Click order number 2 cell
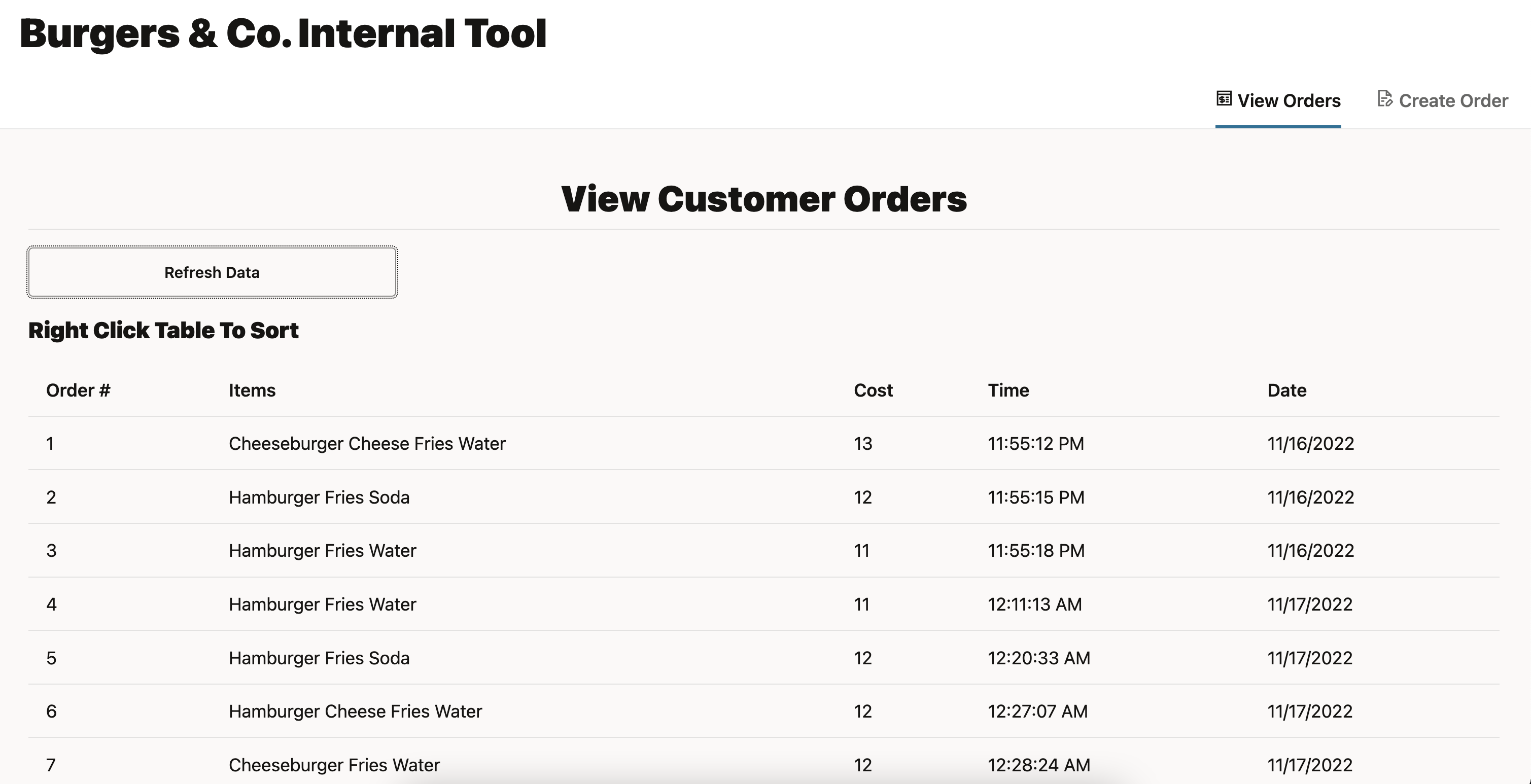Screen dimensions: 1531x784 coord(51,497)
